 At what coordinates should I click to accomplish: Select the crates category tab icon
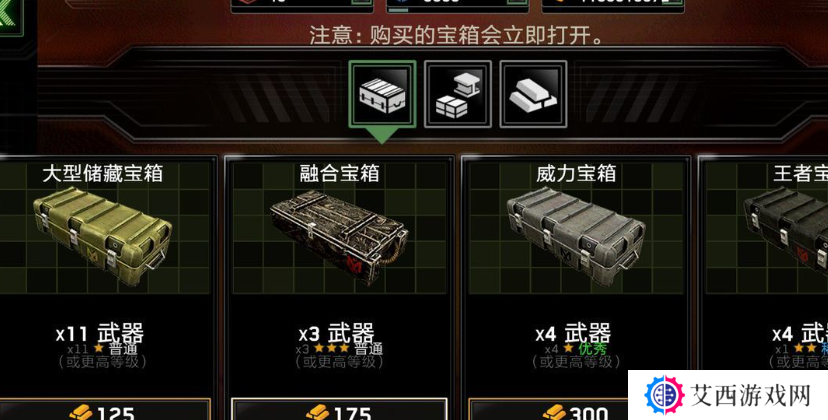click(382, 94)
